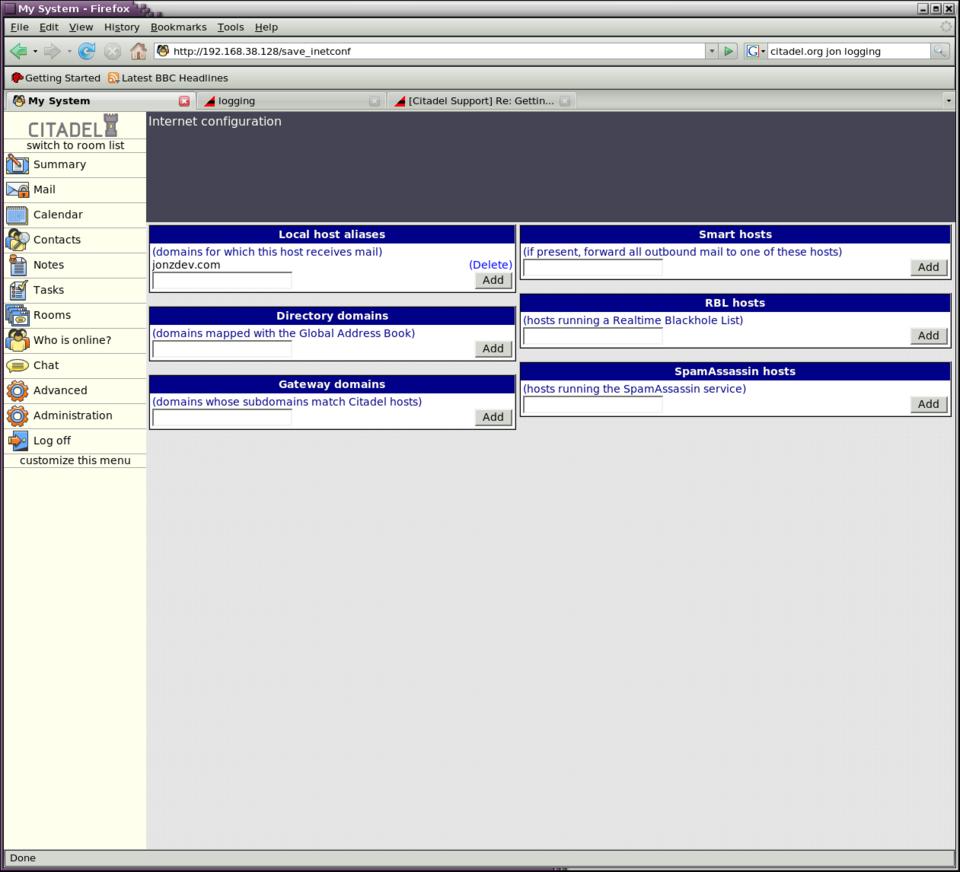The height and width of the screenshot is (872, 960).
Task: Delete the jonzdev.com host alias
Action: [x=490, y=265]
